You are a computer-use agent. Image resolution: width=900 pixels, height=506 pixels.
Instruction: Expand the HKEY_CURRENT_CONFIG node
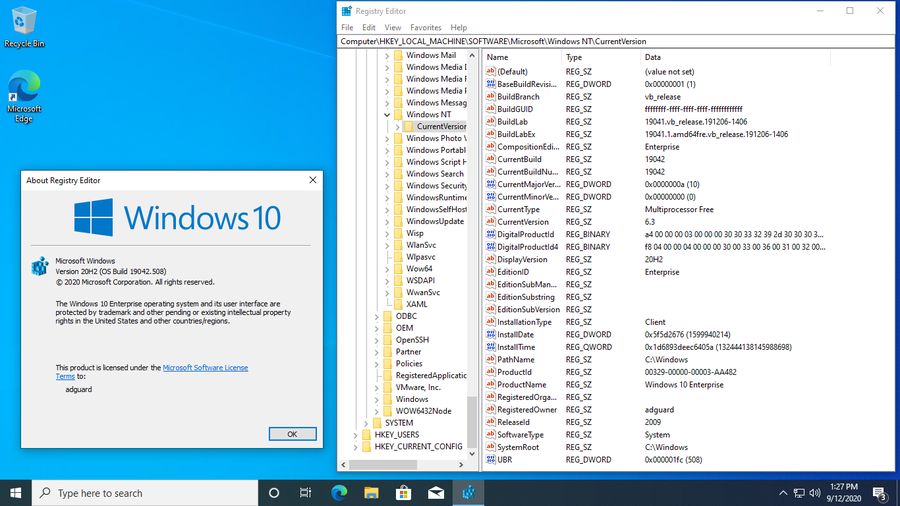355,446
